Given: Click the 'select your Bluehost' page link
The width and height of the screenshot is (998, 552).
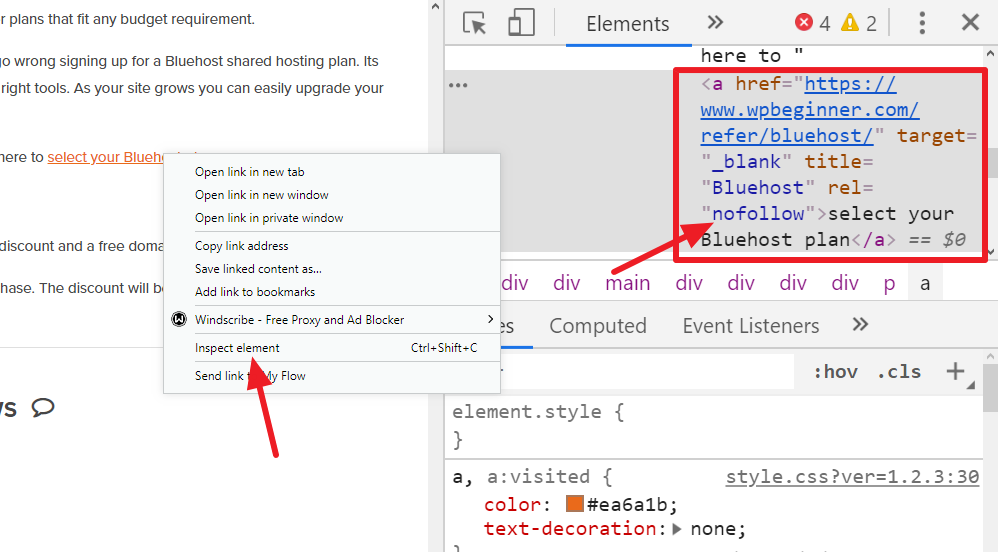Looking at the screenshot, I should [x=106, y=157].
